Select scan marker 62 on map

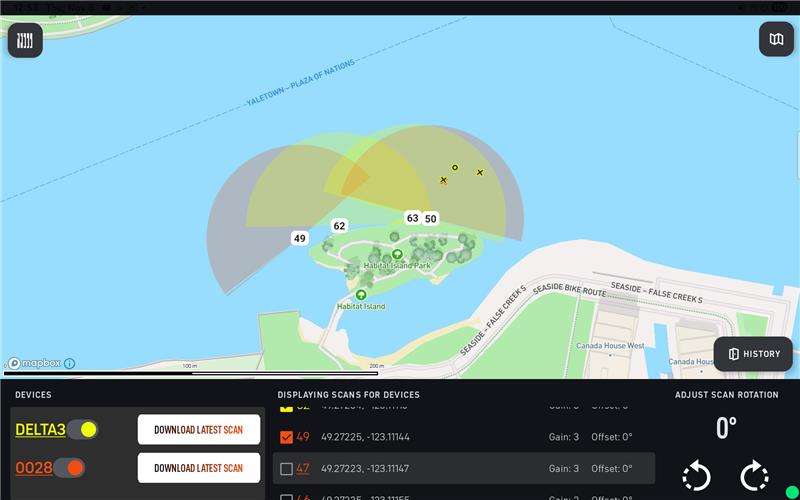[339, 226]
